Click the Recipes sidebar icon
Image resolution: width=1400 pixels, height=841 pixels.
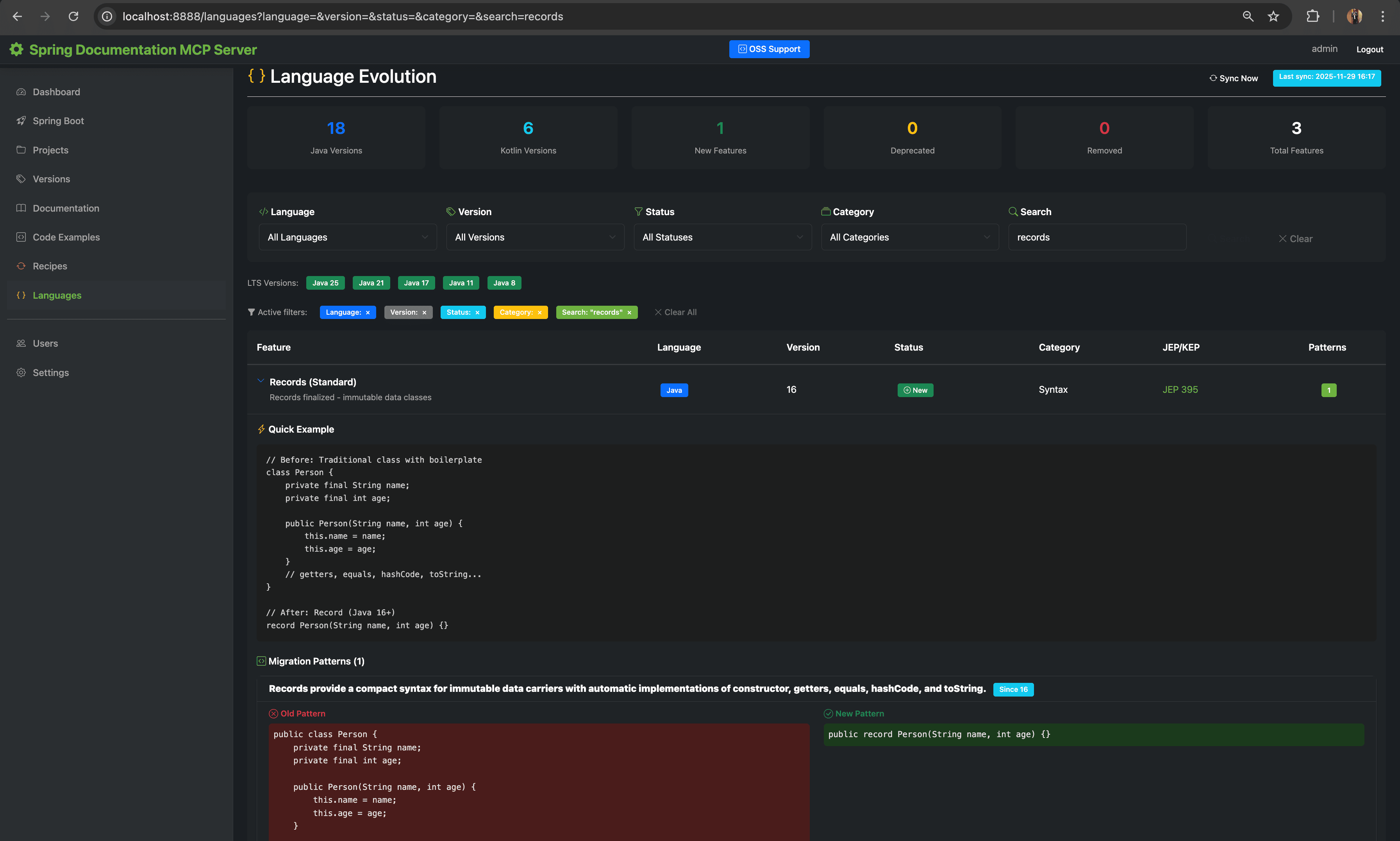[21, 266]
